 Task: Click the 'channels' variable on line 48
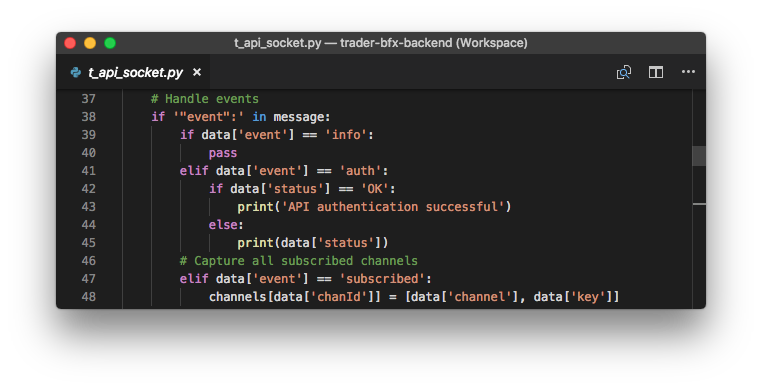(x=237, y=297)
